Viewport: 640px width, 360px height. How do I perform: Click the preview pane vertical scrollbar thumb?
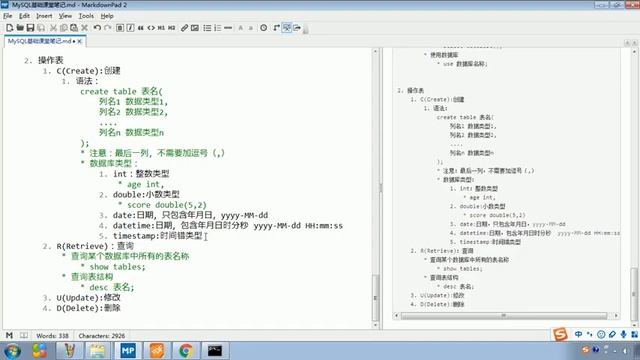pos(634,293)
